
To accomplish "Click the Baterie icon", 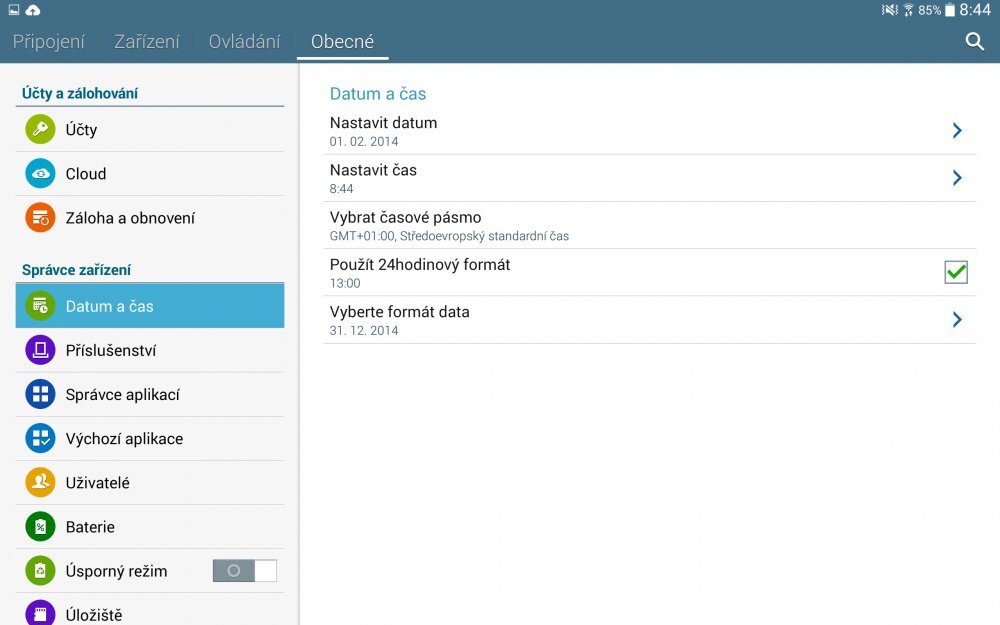I will click(x=40, y=526).
